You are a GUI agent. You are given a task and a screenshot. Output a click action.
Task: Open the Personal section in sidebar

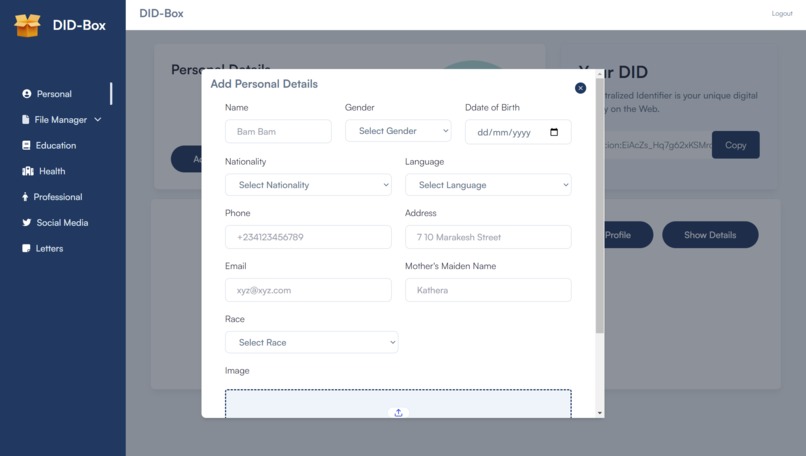tap(54, 94)
